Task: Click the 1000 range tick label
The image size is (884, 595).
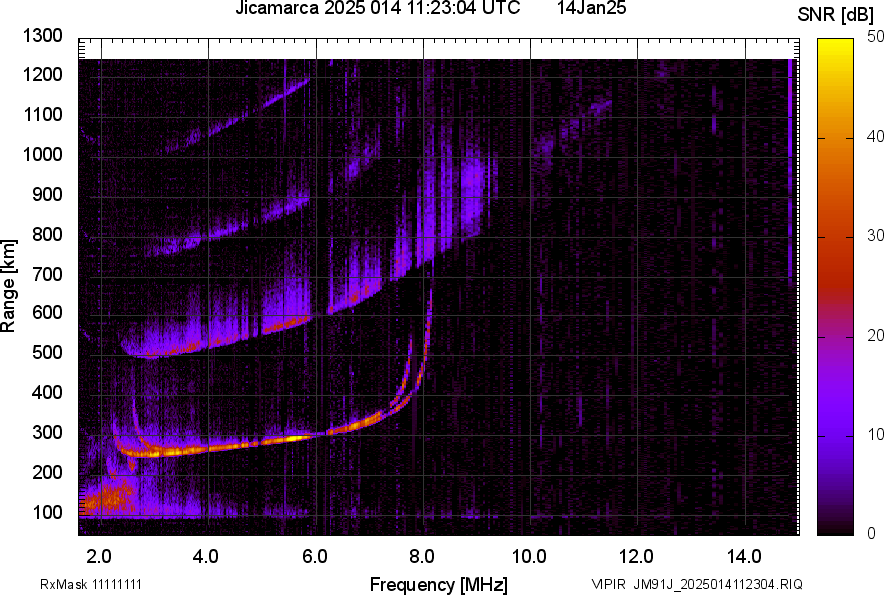Action: (42, 154)
